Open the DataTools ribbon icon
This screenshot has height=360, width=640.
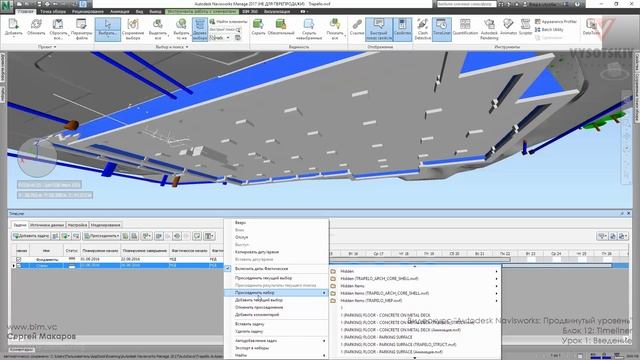(591, 27)
